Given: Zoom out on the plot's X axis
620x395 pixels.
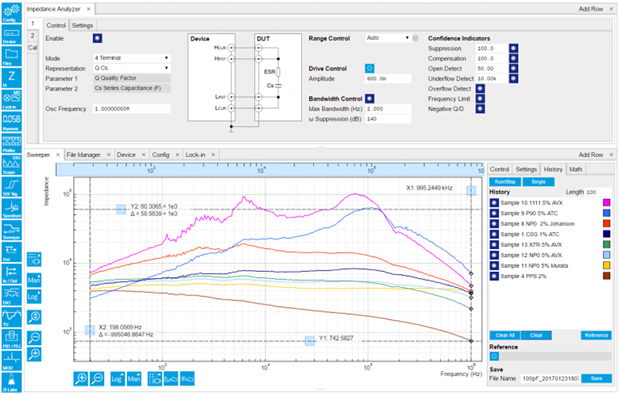Looking at the screenshot, I should coord(97,378).
